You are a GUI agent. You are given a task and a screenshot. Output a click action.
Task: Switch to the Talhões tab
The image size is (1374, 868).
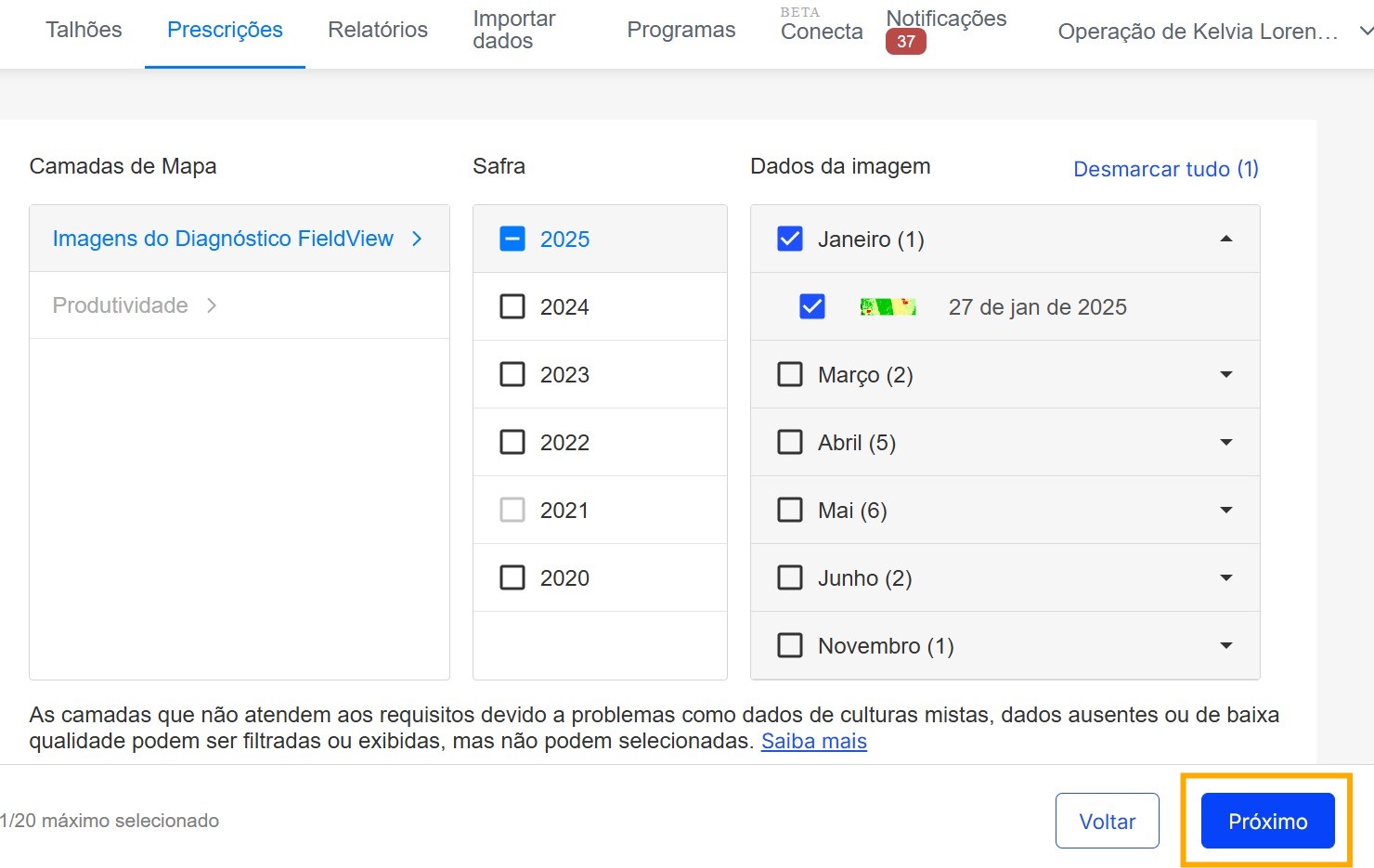tap(84, 30)
